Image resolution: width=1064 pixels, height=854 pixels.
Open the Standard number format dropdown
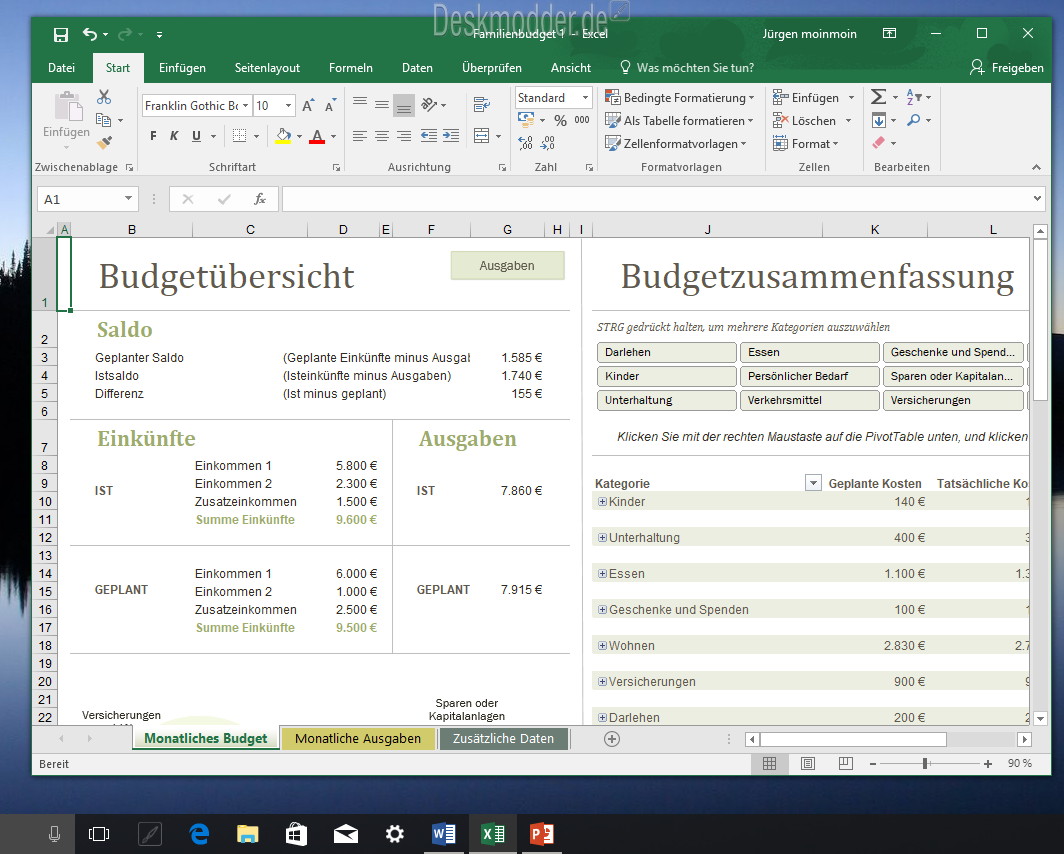click(x=585, y=98)
